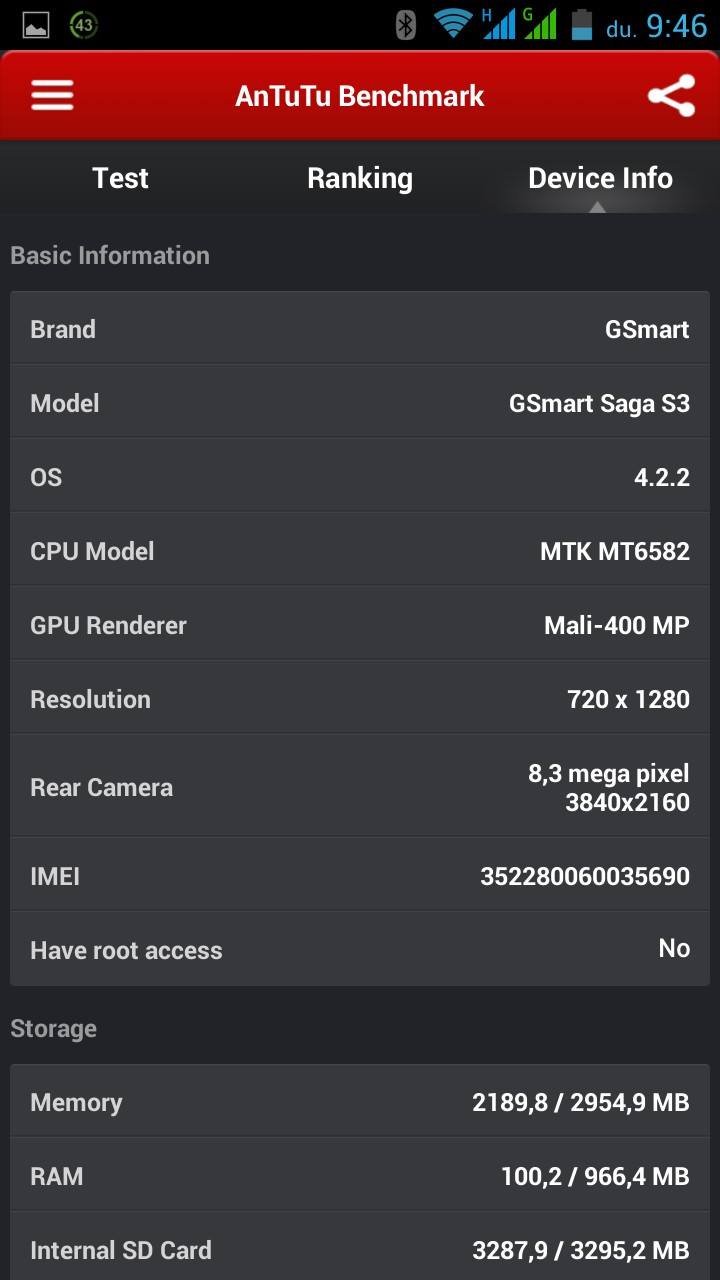Tap the Wi-Fi status icon

(x=453, y=25)
